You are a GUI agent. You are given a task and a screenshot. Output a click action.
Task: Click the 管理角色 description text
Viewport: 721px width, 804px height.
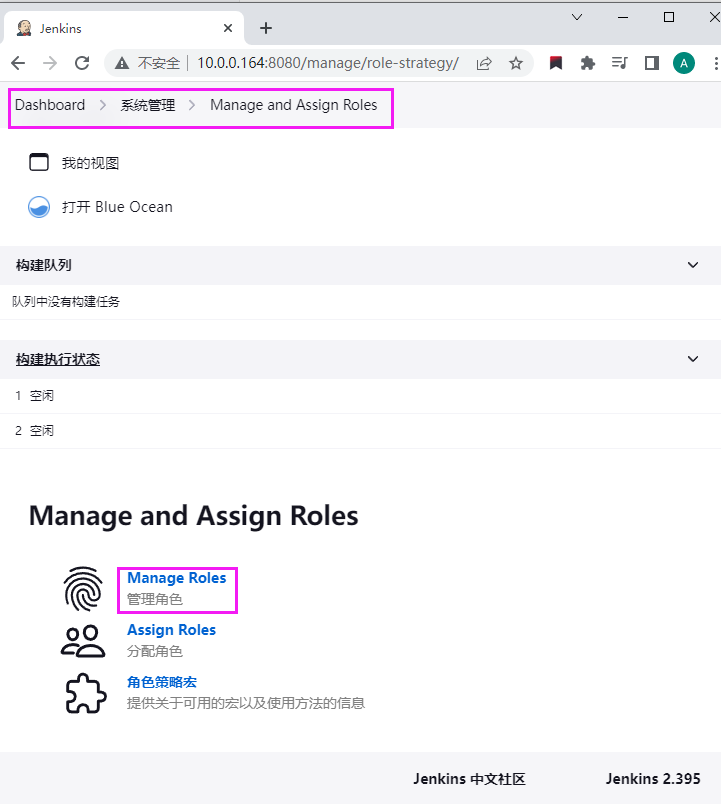point(154,599)
